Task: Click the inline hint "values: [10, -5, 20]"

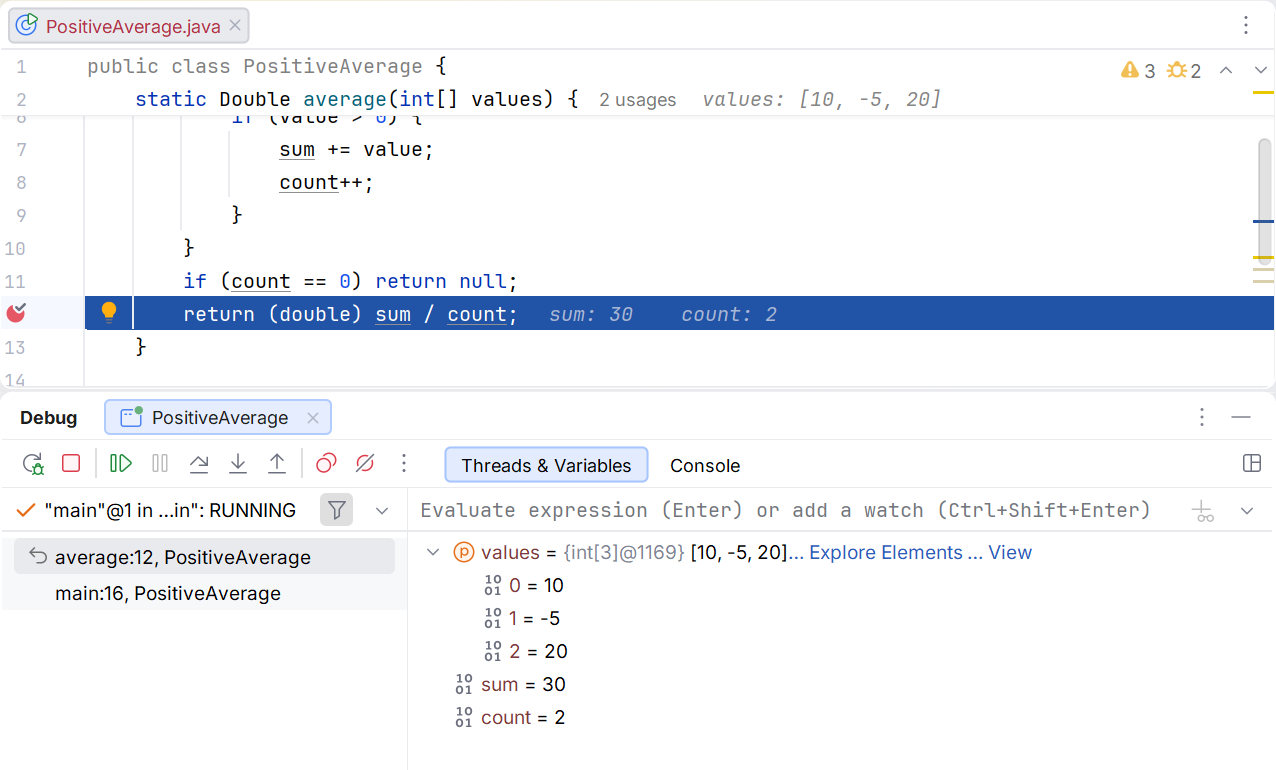Action: [x=821, y=100]
